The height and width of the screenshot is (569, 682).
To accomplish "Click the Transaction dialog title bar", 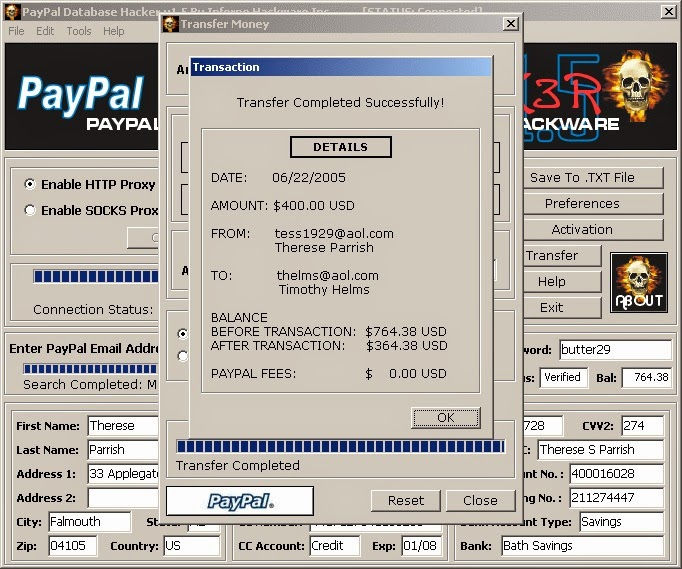I will click(x=341, y=67).
